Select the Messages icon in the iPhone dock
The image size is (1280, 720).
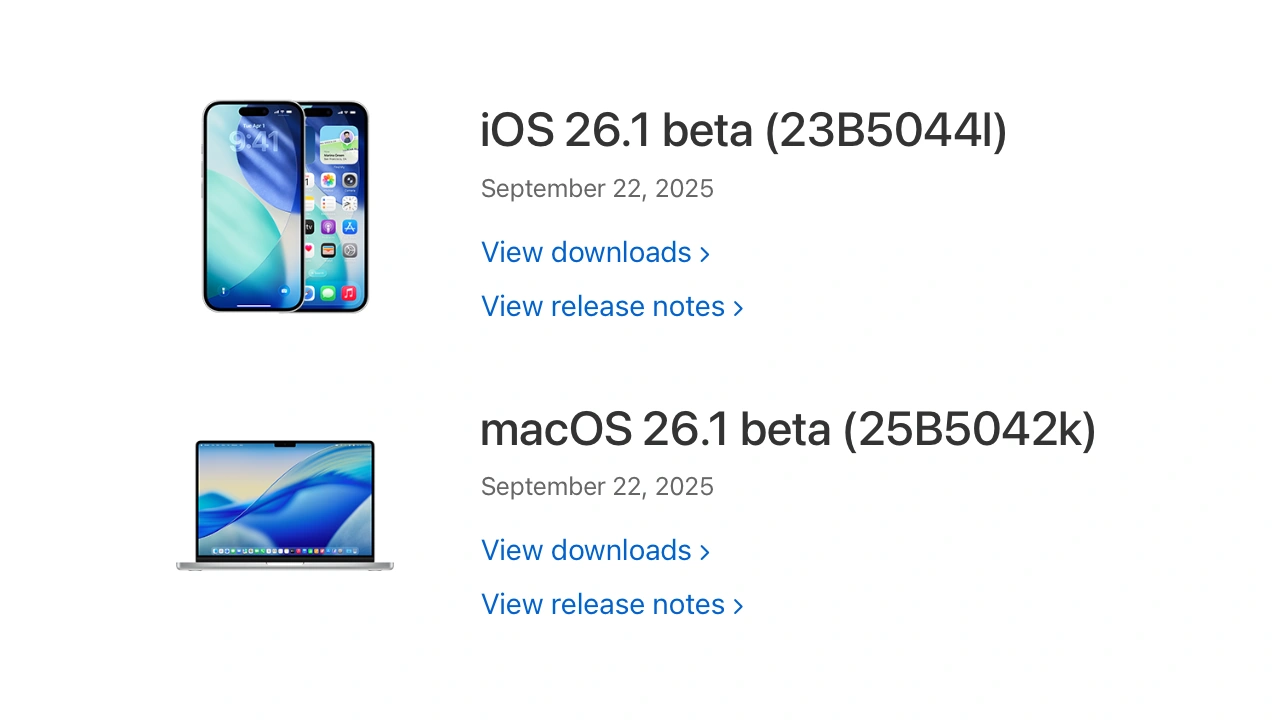pos(327,292)
